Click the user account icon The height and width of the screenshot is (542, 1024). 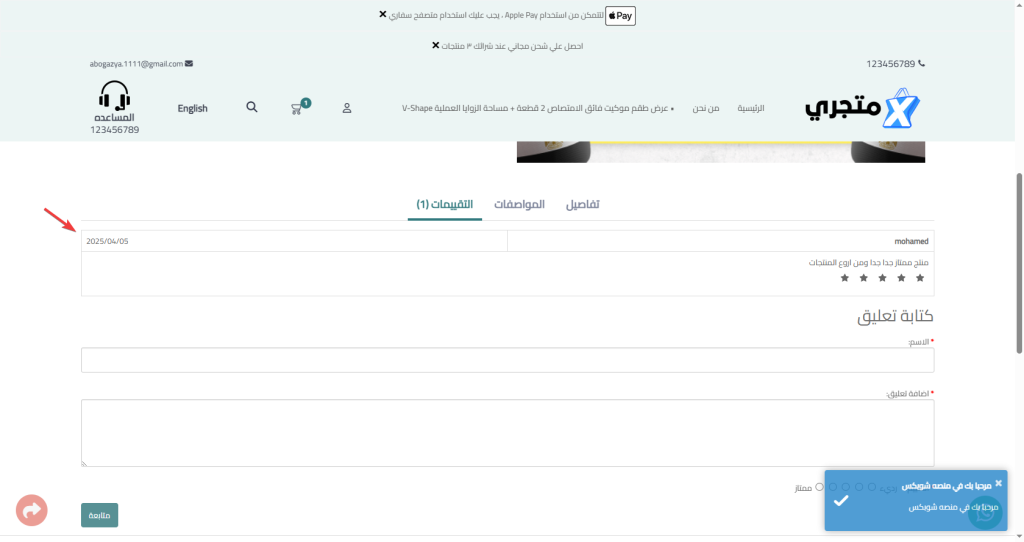pyautogui.click(x=347, y=108)
